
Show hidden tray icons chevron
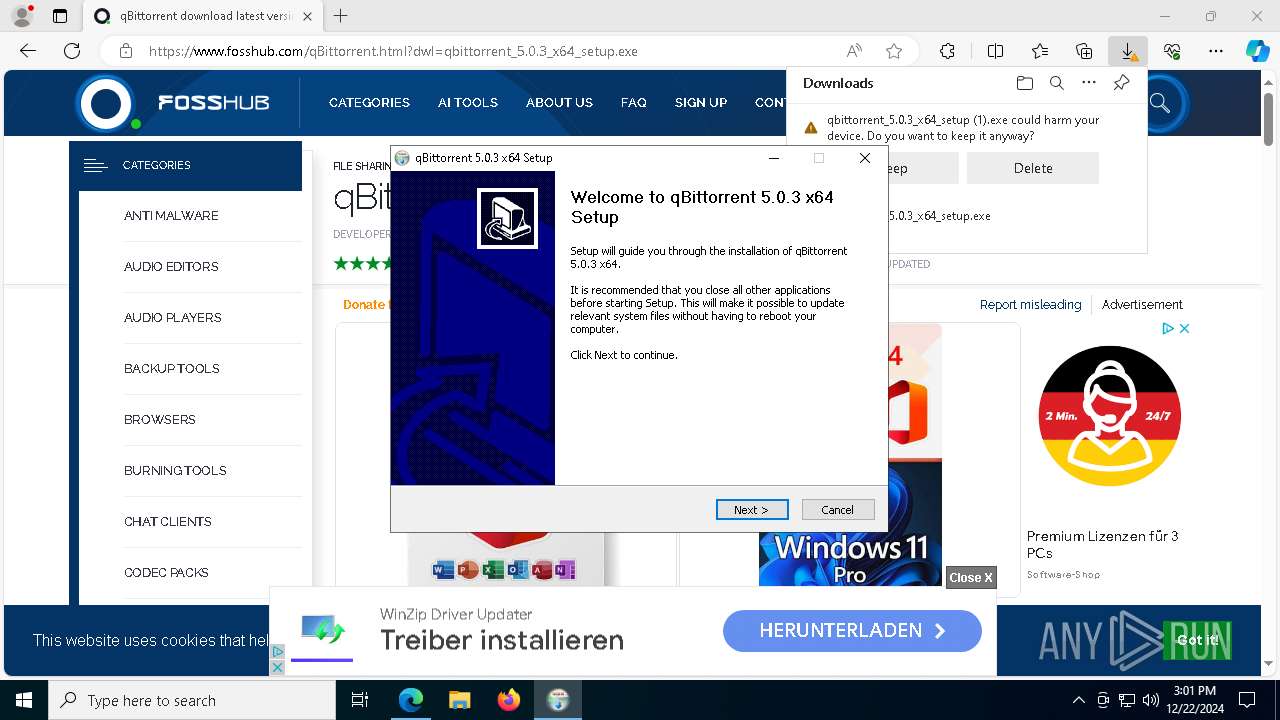[1078, 701]
